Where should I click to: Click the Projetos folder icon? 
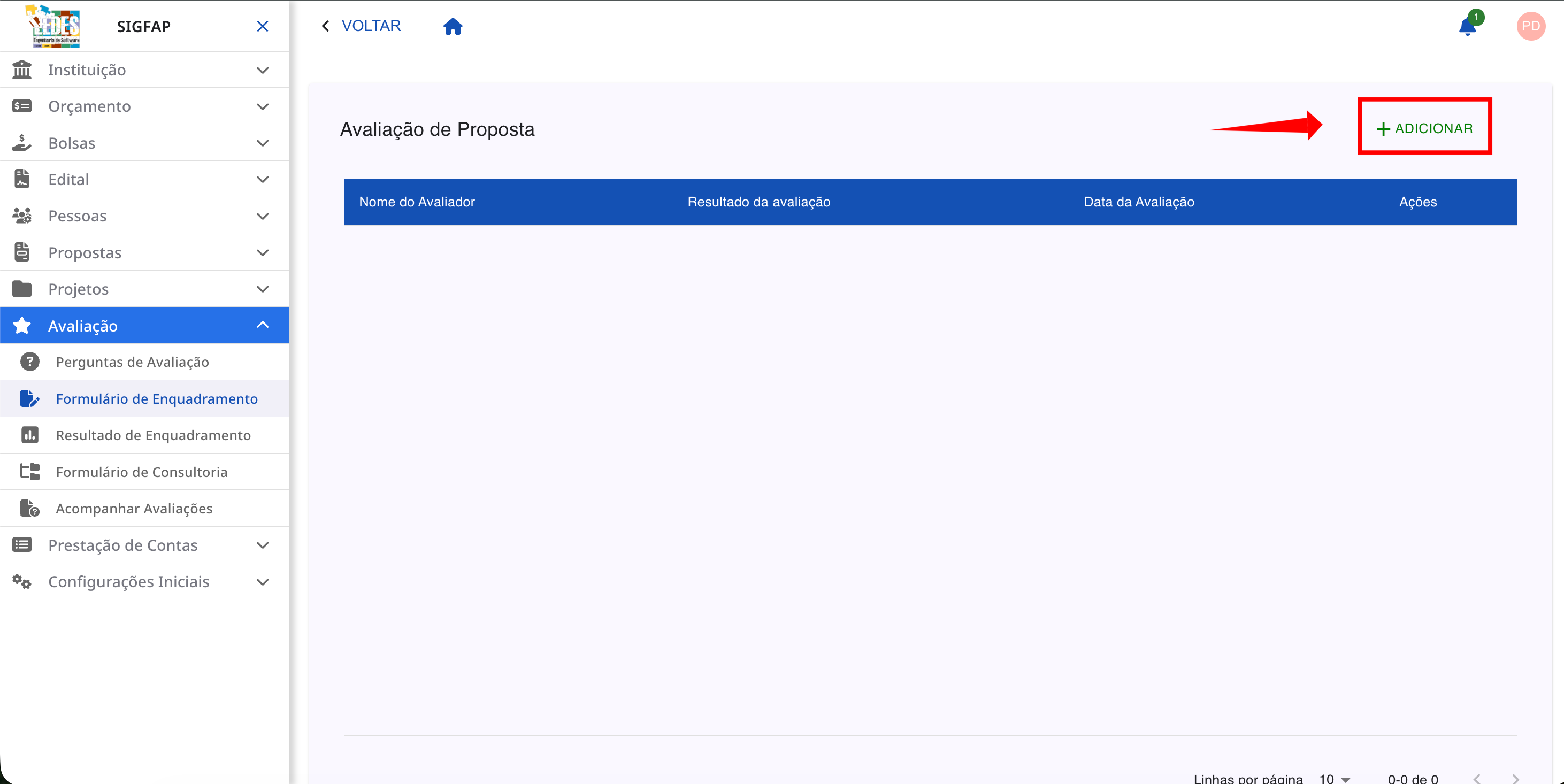22,289
